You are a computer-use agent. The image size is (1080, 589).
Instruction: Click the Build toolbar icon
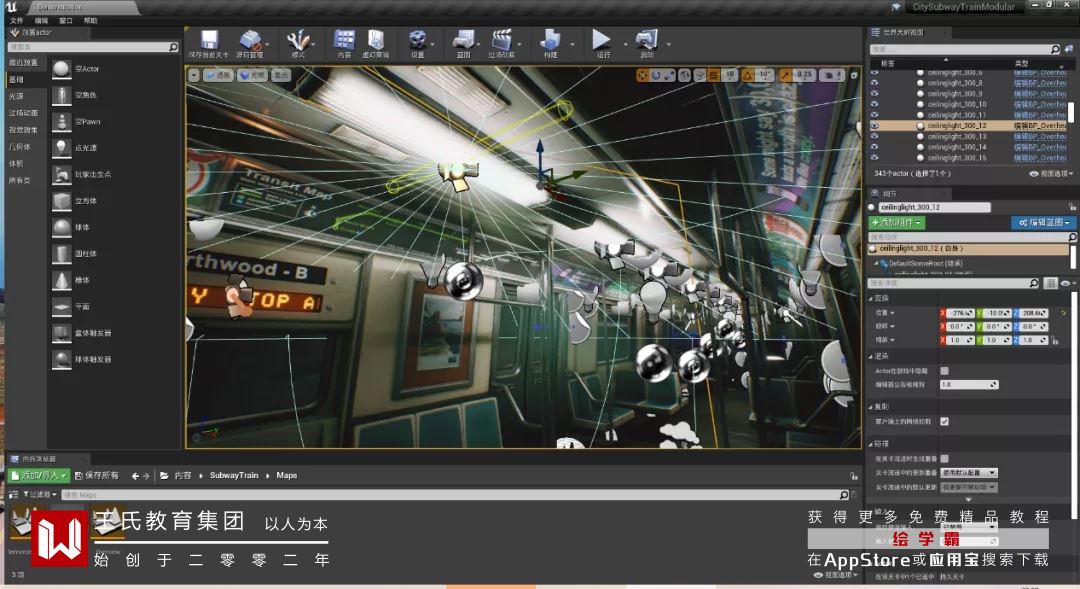(550, 41)
